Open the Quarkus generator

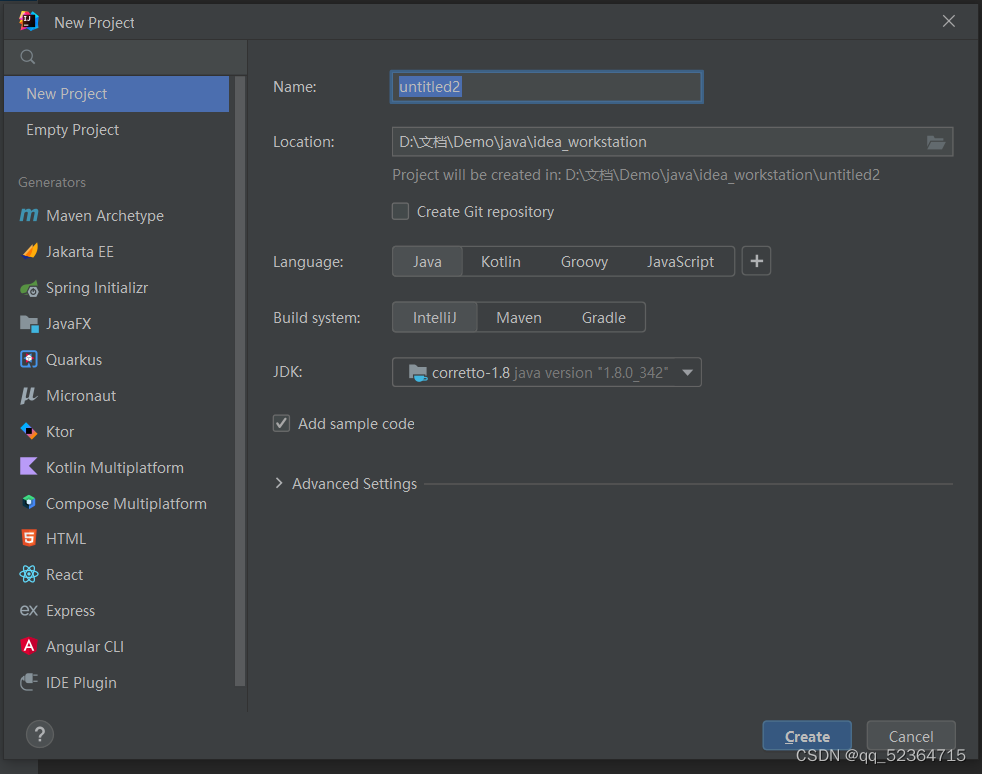(116, 360)
